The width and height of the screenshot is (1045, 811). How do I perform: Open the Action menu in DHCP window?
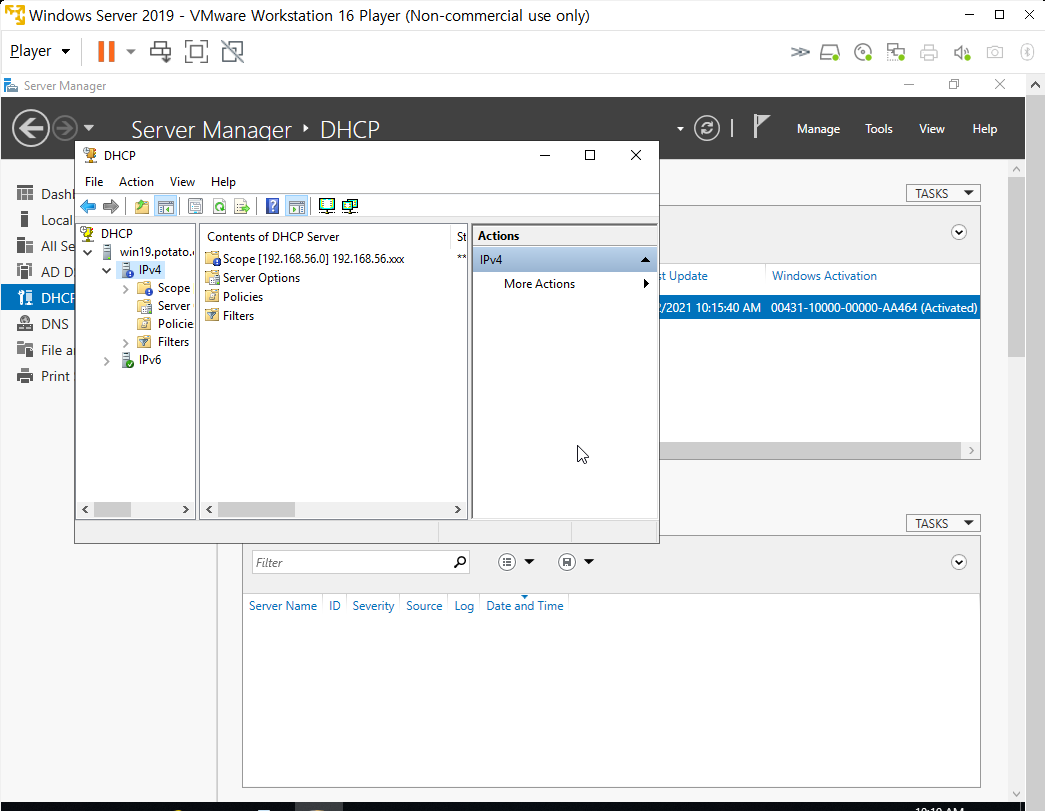136,182
